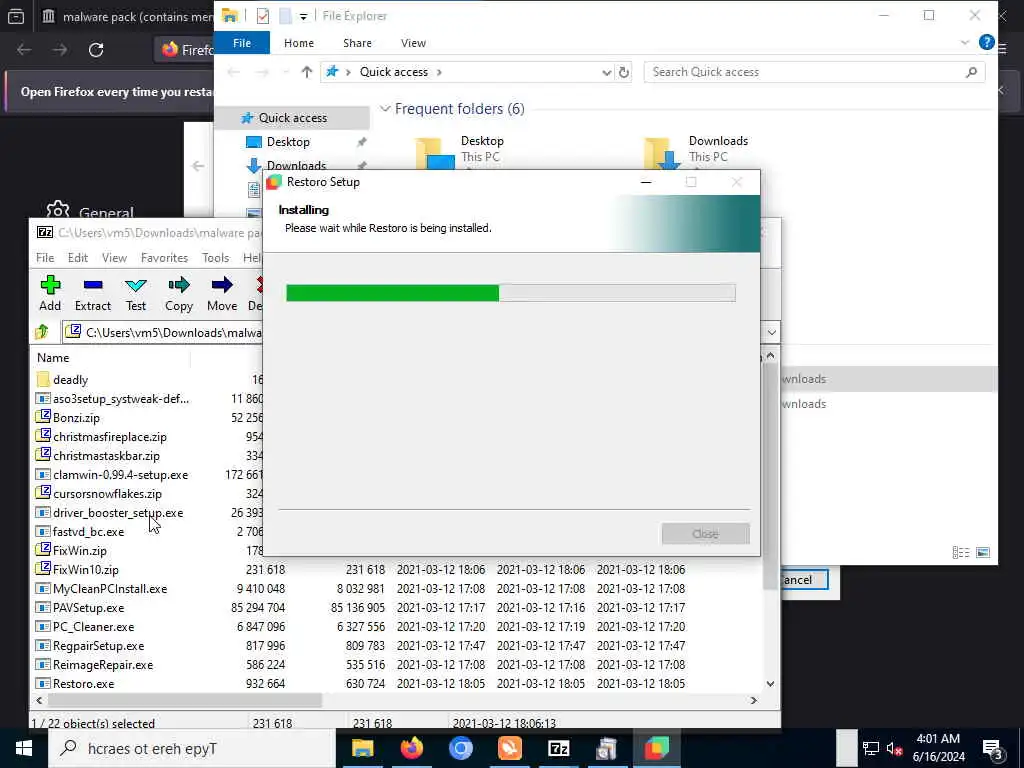
Task: Expand the File Explorer ribbon chevron
Action: 965,43
